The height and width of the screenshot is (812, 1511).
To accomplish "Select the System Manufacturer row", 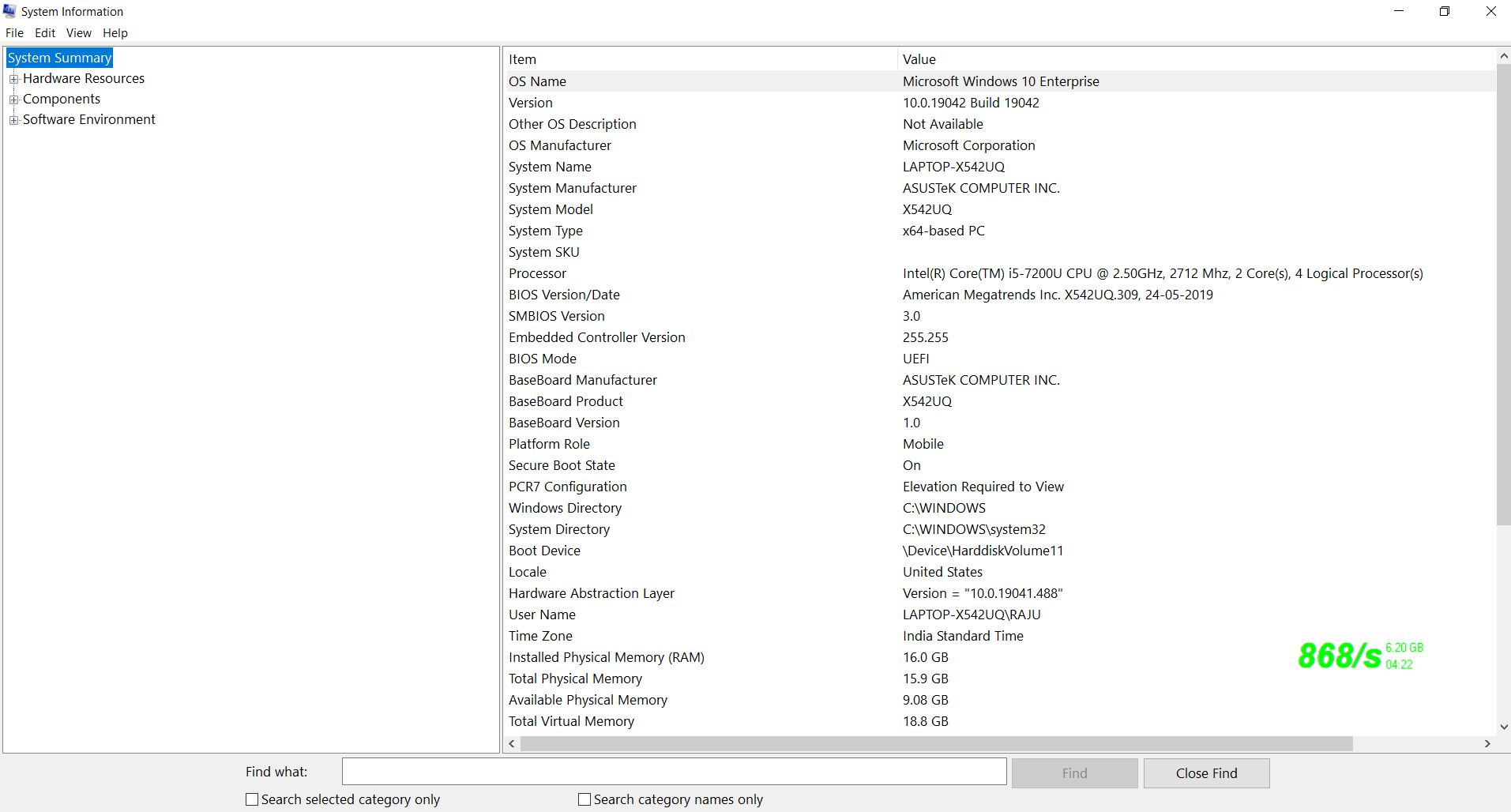I will [999, 188].
